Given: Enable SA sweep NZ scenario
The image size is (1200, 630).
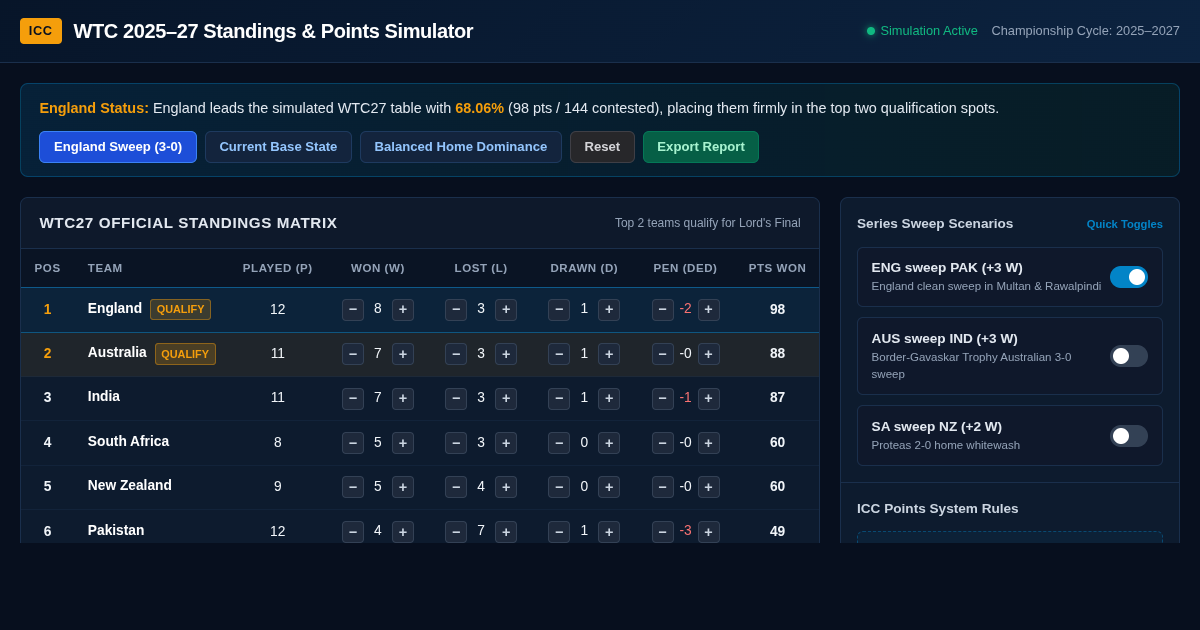Looking at the screenshot, I should (x=1129, y=436).
